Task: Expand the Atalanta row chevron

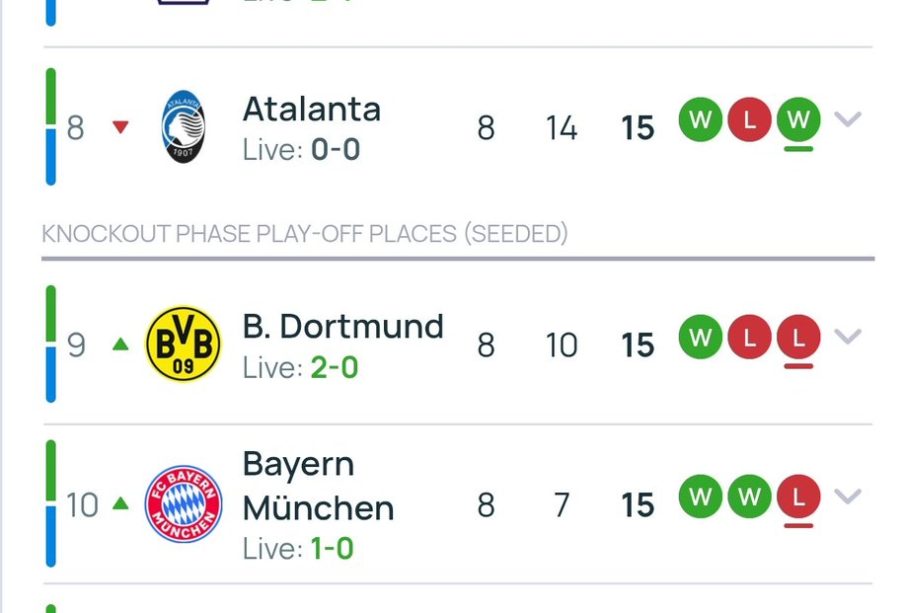Action: (848, 119)
